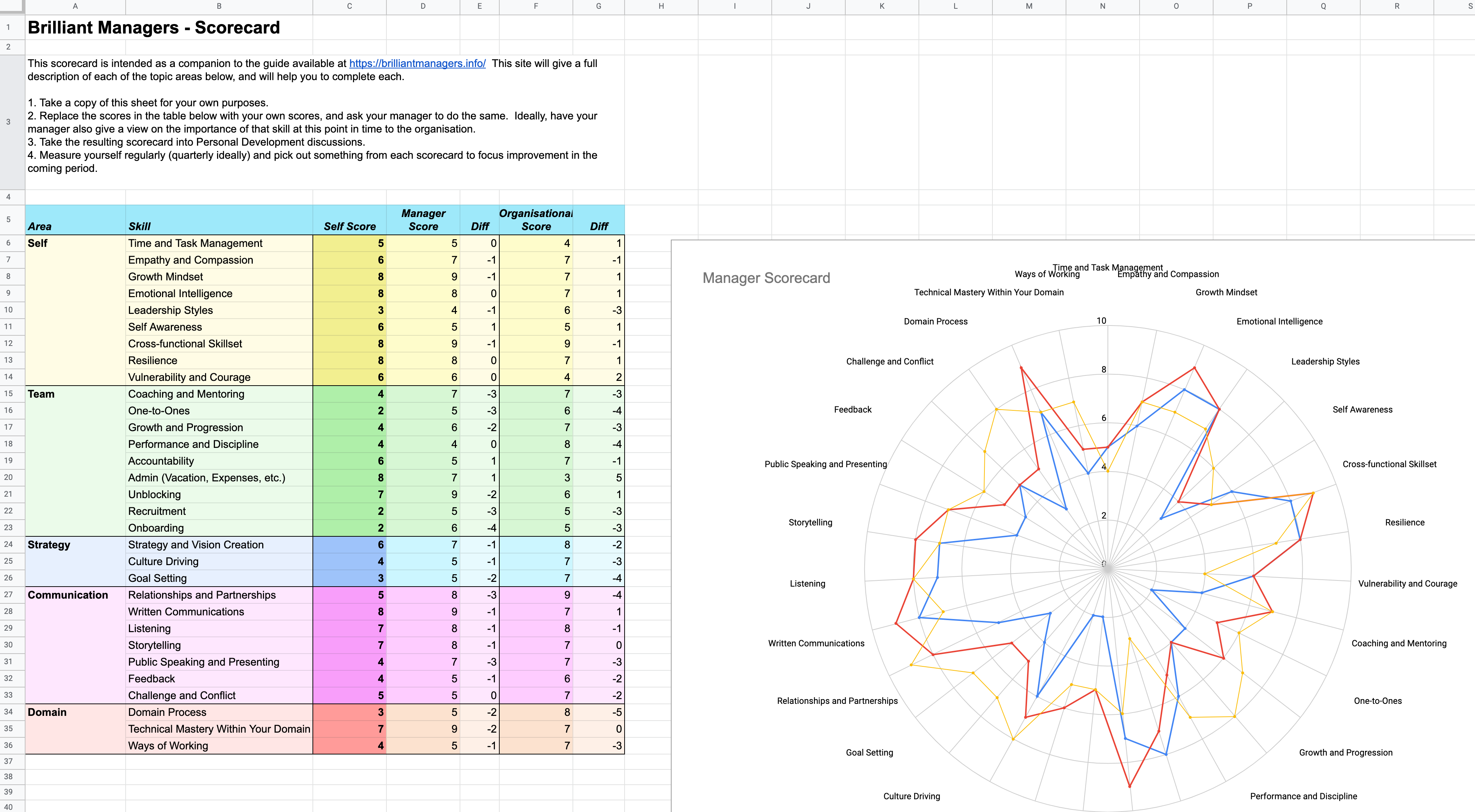Click the 'Manager Scorecard' chart title
This screenshot has height=812, width=1475.
766,278
